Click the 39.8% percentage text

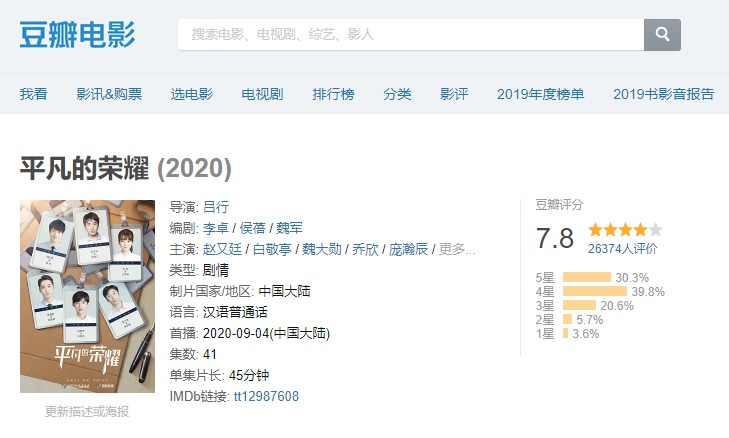click(x=648, y=292)
